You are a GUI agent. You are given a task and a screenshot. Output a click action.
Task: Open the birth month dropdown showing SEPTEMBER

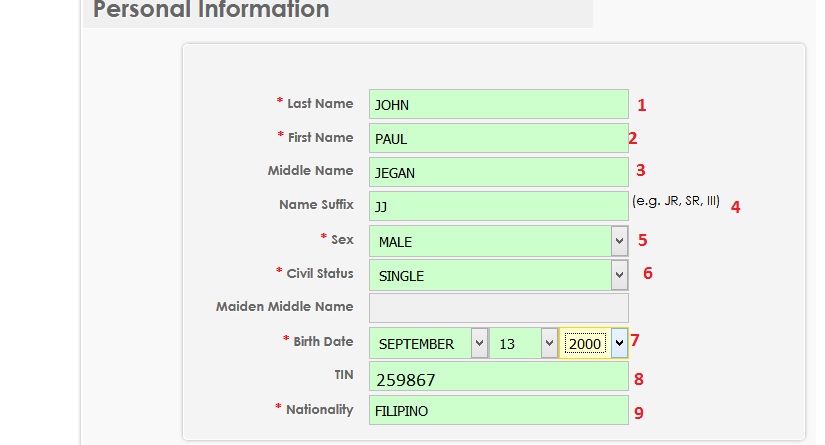click(429, 343)
